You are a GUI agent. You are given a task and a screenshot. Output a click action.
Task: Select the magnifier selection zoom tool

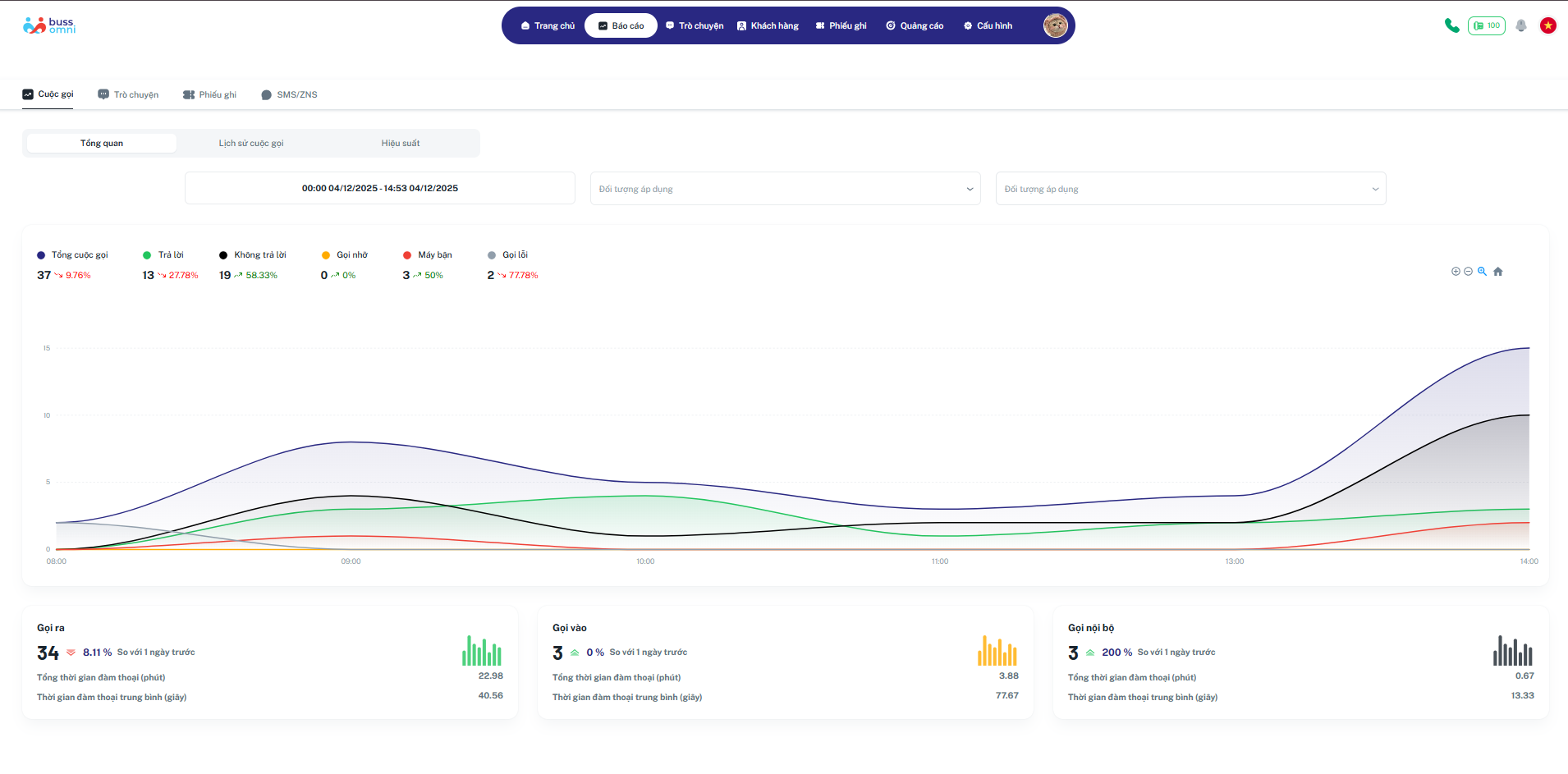click(x=1483, y=272)
